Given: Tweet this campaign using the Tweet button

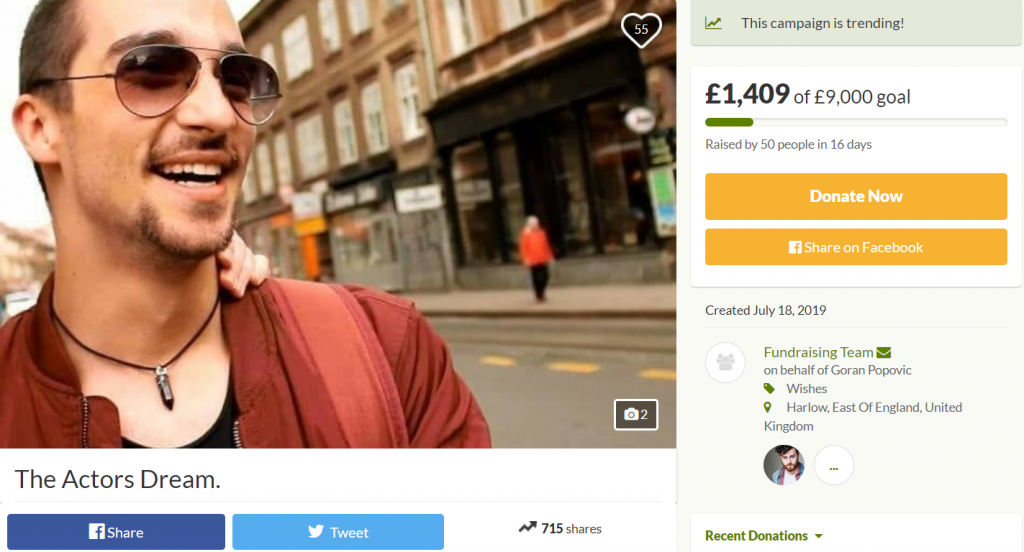Looking at the screenshot, I should pos(338,532).
